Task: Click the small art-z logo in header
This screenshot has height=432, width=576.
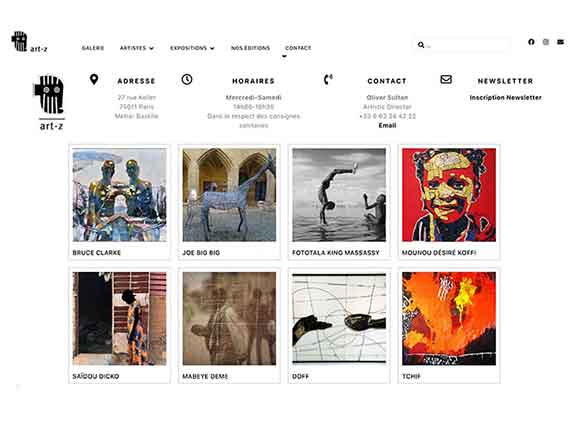Action: coord(29,42)
